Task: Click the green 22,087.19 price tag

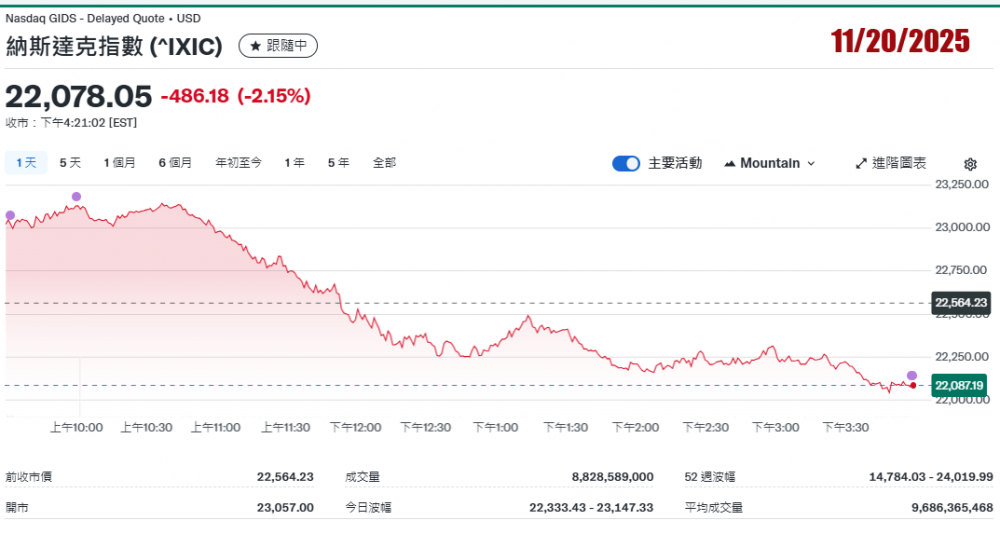Action: click(960, 385)
